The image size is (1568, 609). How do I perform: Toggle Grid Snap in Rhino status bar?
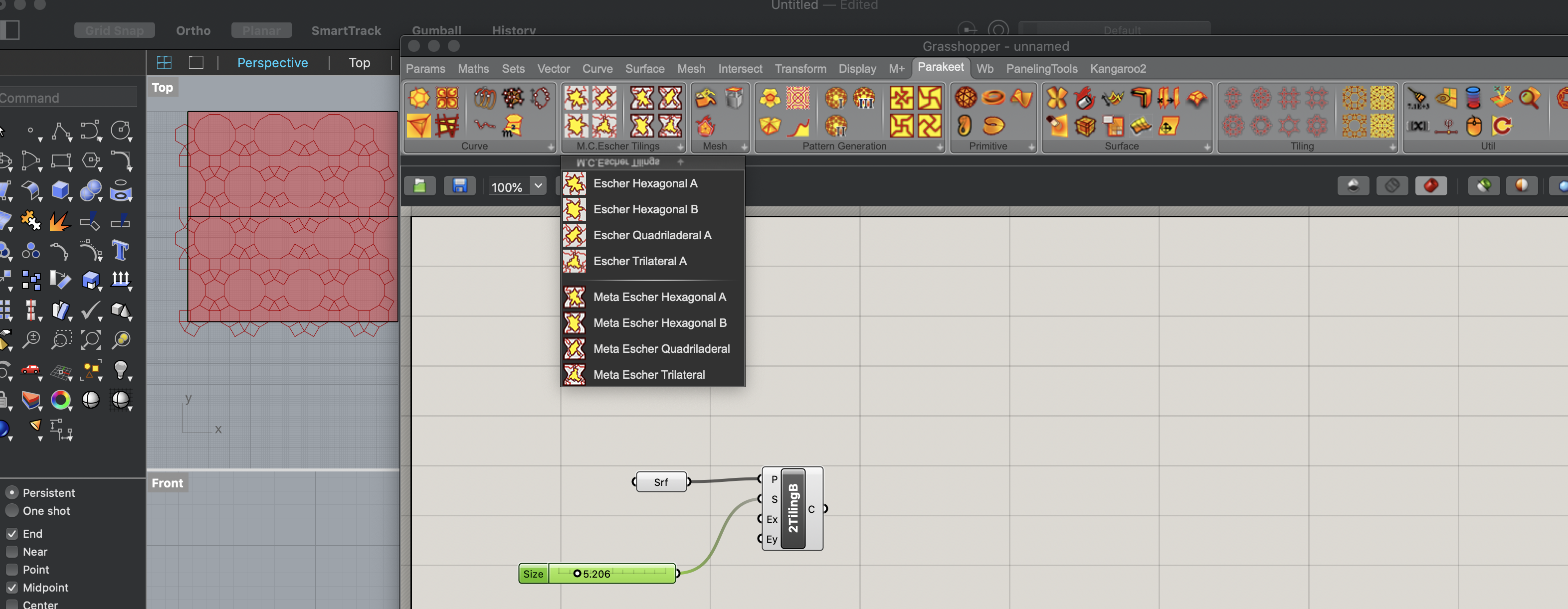point(114,30)
